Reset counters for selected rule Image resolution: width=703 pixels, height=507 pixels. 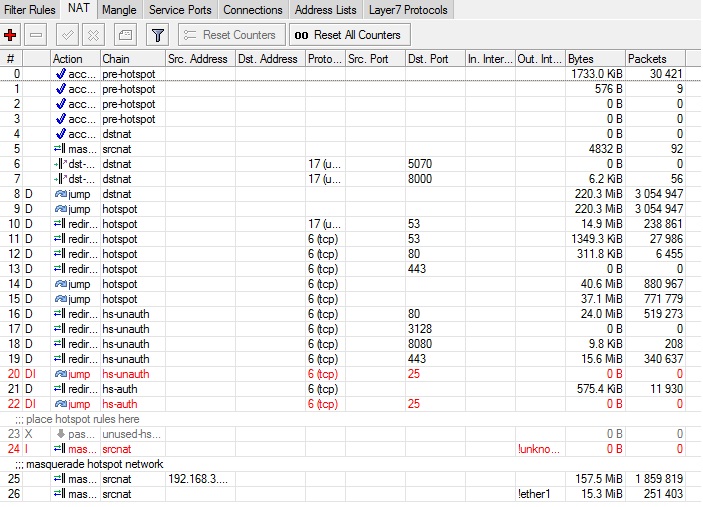[231, 35]
